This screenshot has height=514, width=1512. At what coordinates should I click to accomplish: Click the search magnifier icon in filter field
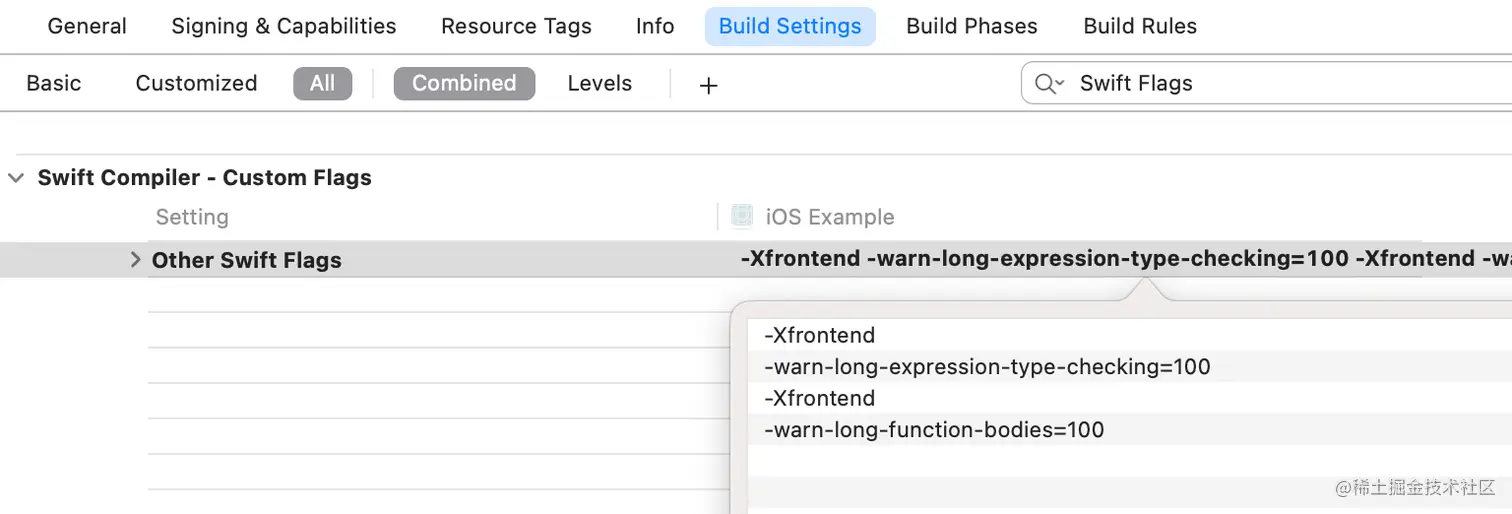[x=1047, y=84]
